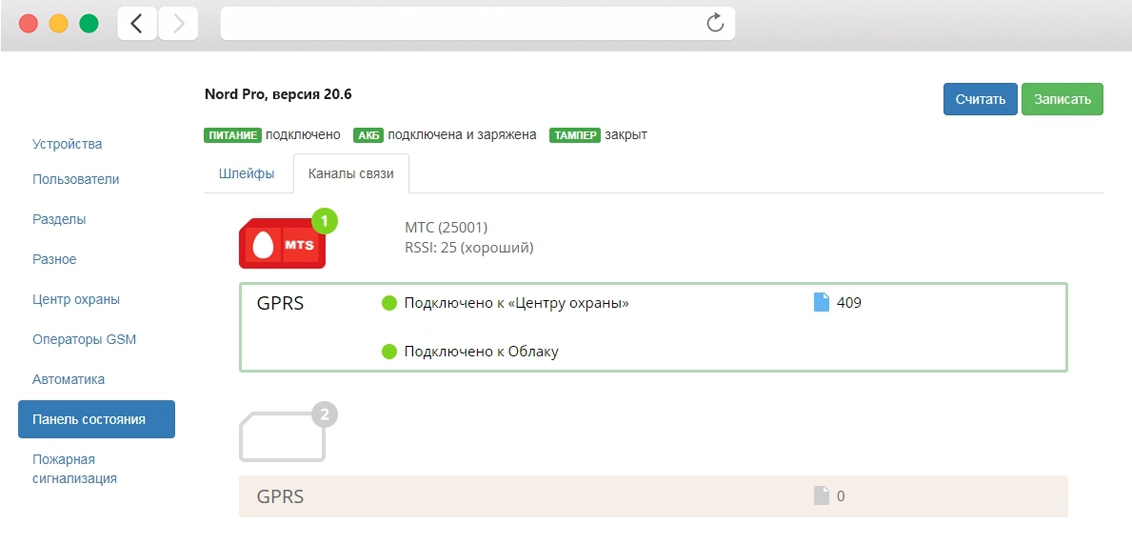Click the gray document icon beside 0
Screen dimensions: 1132x545
click(822, 496)
